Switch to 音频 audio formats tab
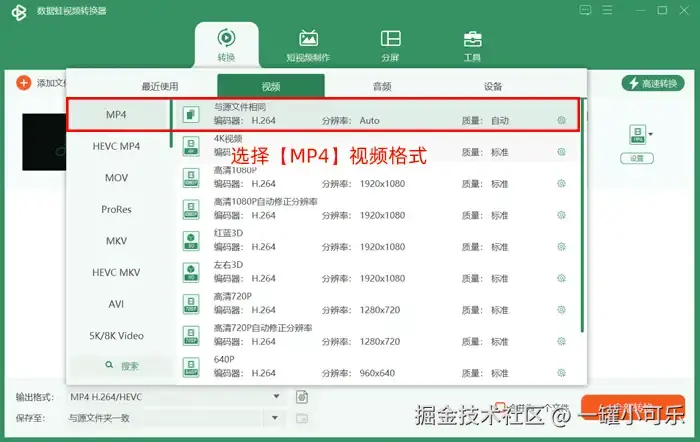This screenshot has width=700, height=442. [x=382, y=86]
